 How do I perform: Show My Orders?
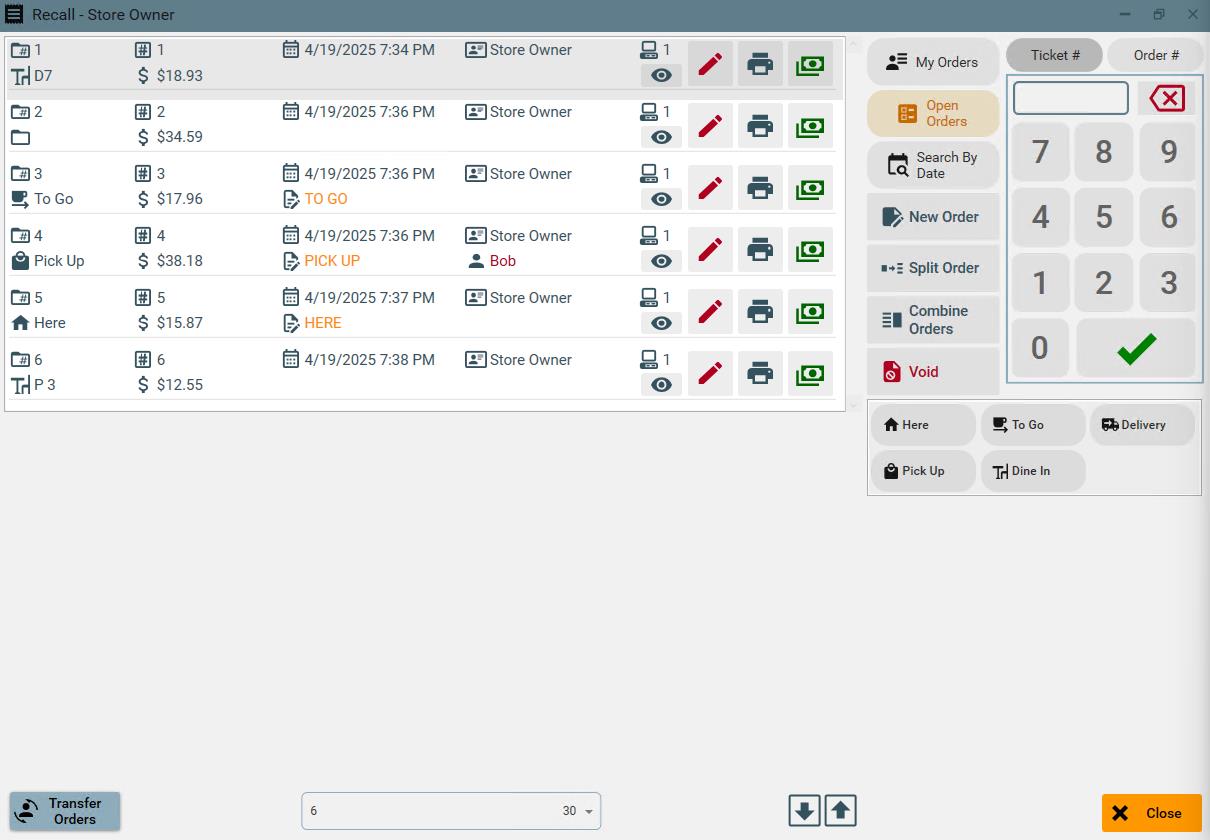pos(933,62)
